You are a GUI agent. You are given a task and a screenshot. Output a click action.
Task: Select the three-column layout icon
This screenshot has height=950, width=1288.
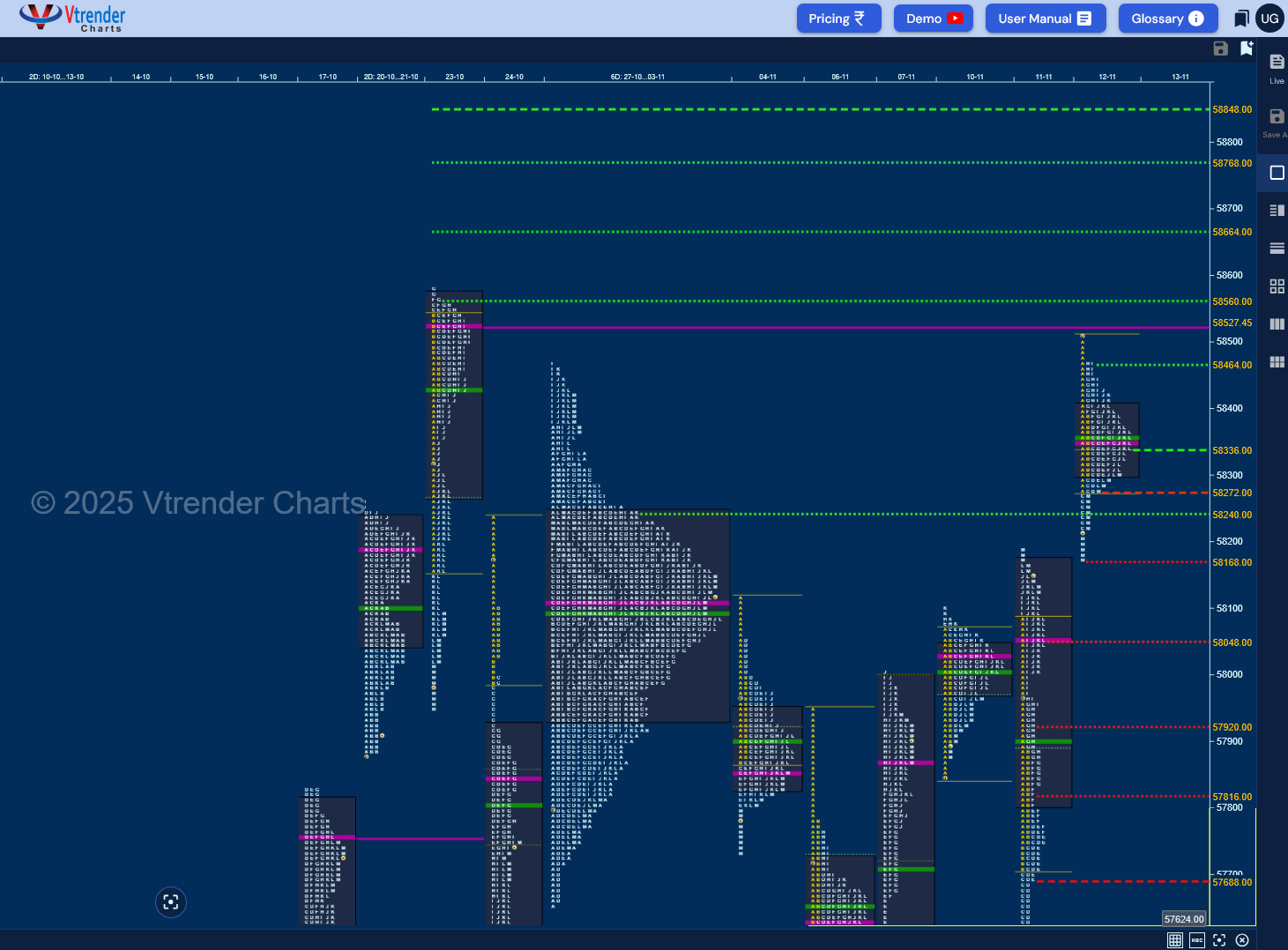click(1276, 323)
